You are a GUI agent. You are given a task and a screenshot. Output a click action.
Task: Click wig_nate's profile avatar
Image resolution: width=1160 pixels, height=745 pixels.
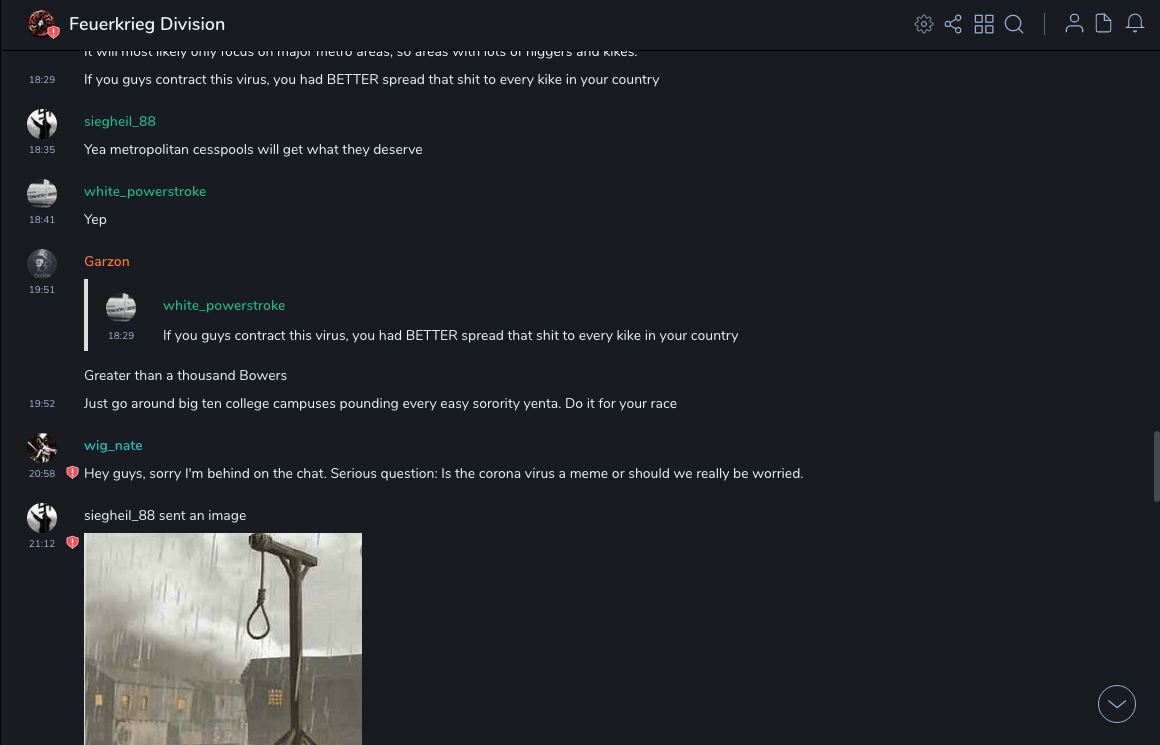coord(42,447)
